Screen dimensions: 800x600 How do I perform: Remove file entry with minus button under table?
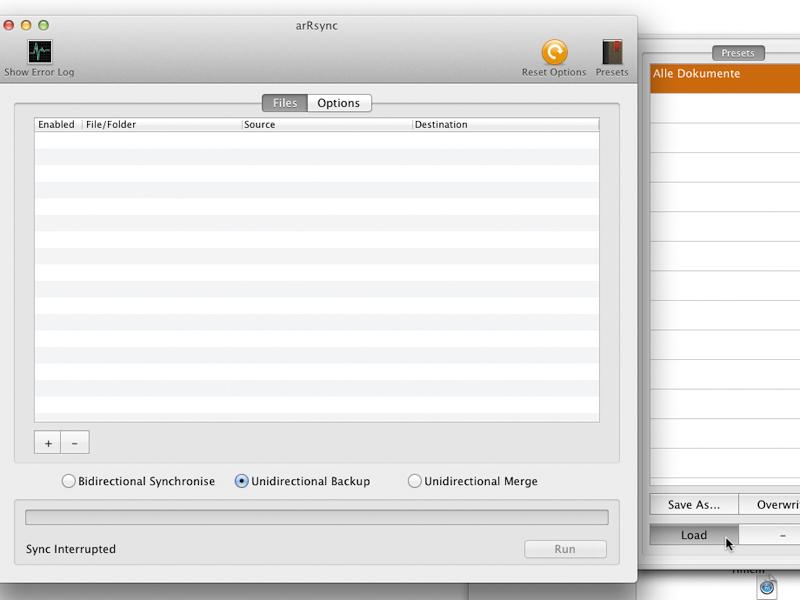tap(75, 442)
